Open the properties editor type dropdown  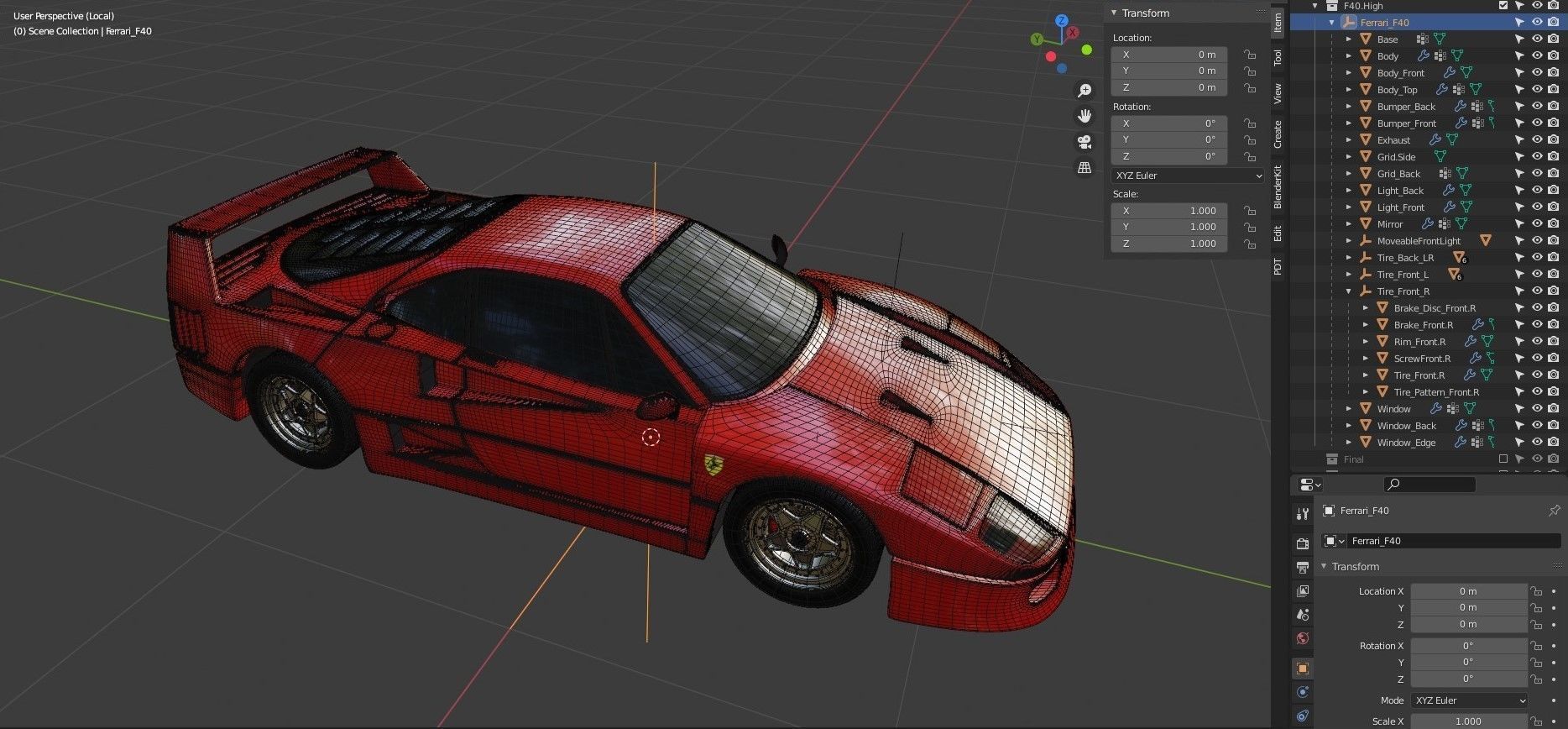[1309, 485]
